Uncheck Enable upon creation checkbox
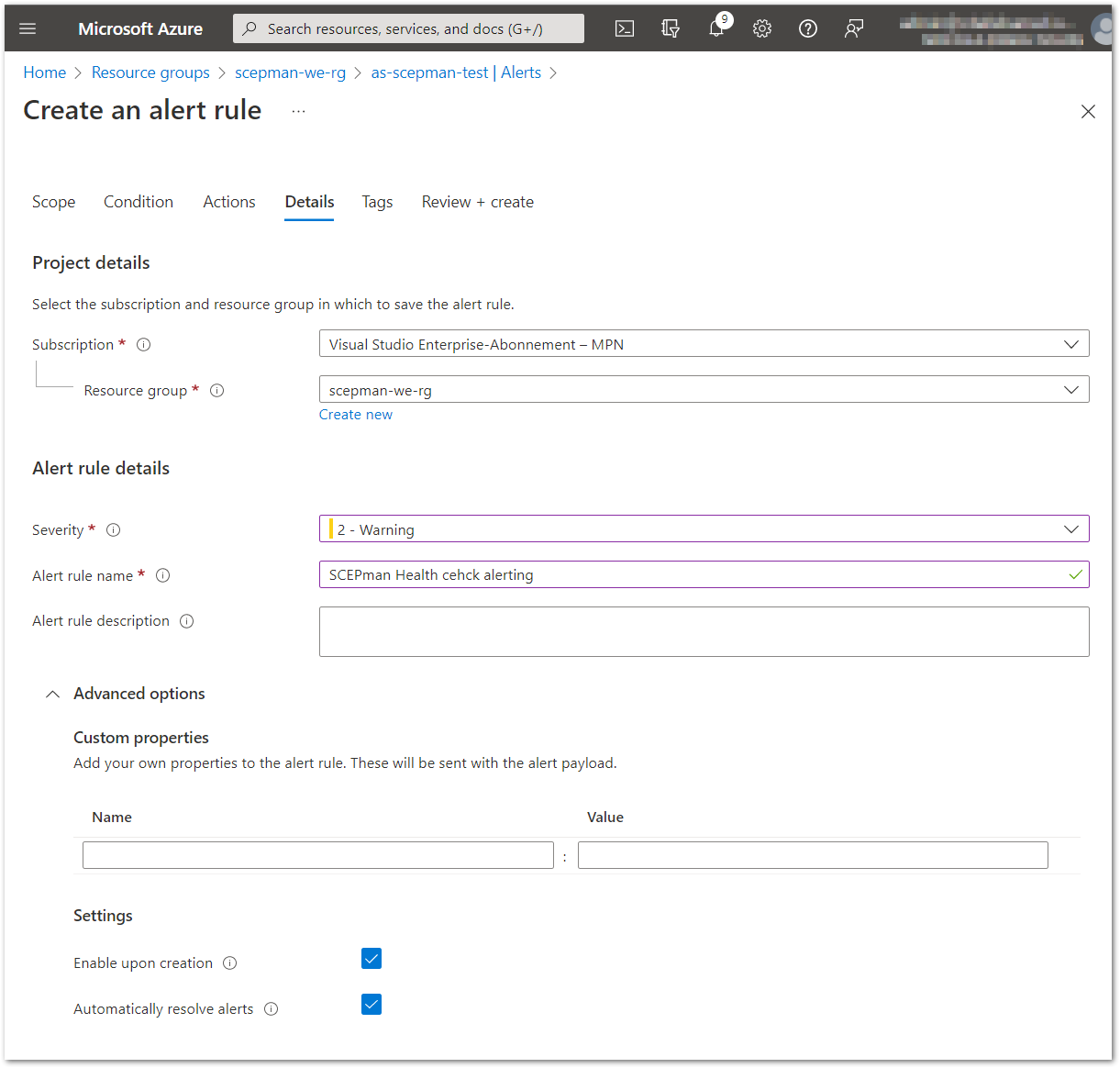Image resolution: width=1120 pixels, height=1068 pixels. tap(371, 959)
